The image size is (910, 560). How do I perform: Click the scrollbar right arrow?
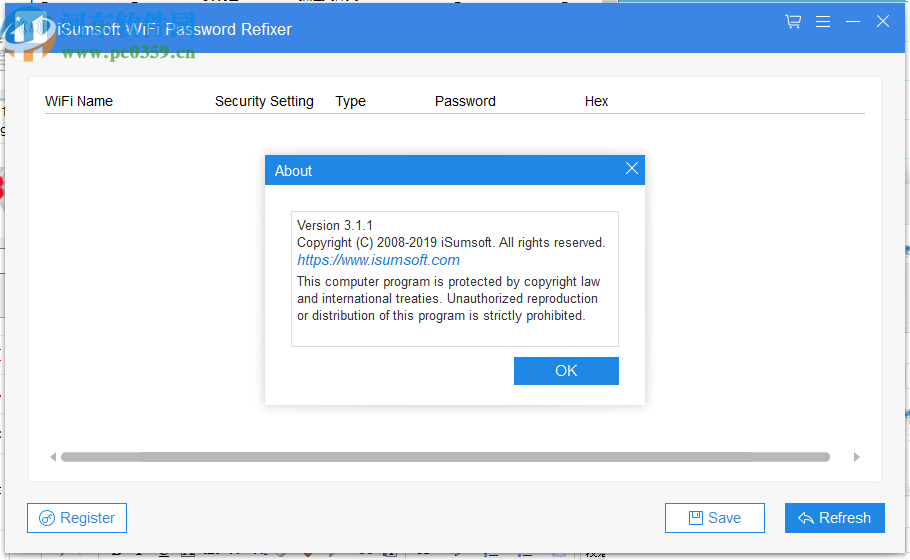pyautogui.click(x=857, y=457)
